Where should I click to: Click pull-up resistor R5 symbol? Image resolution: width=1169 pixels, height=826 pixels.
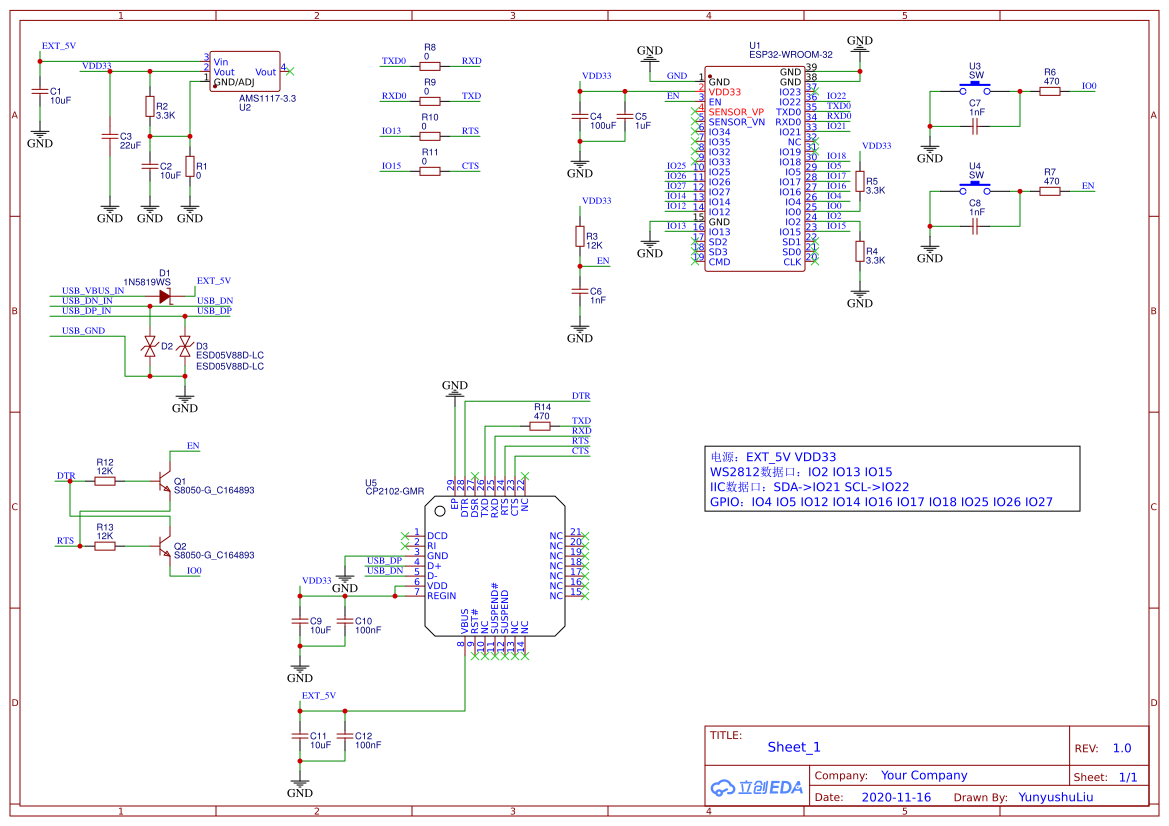tap(860, 181)
